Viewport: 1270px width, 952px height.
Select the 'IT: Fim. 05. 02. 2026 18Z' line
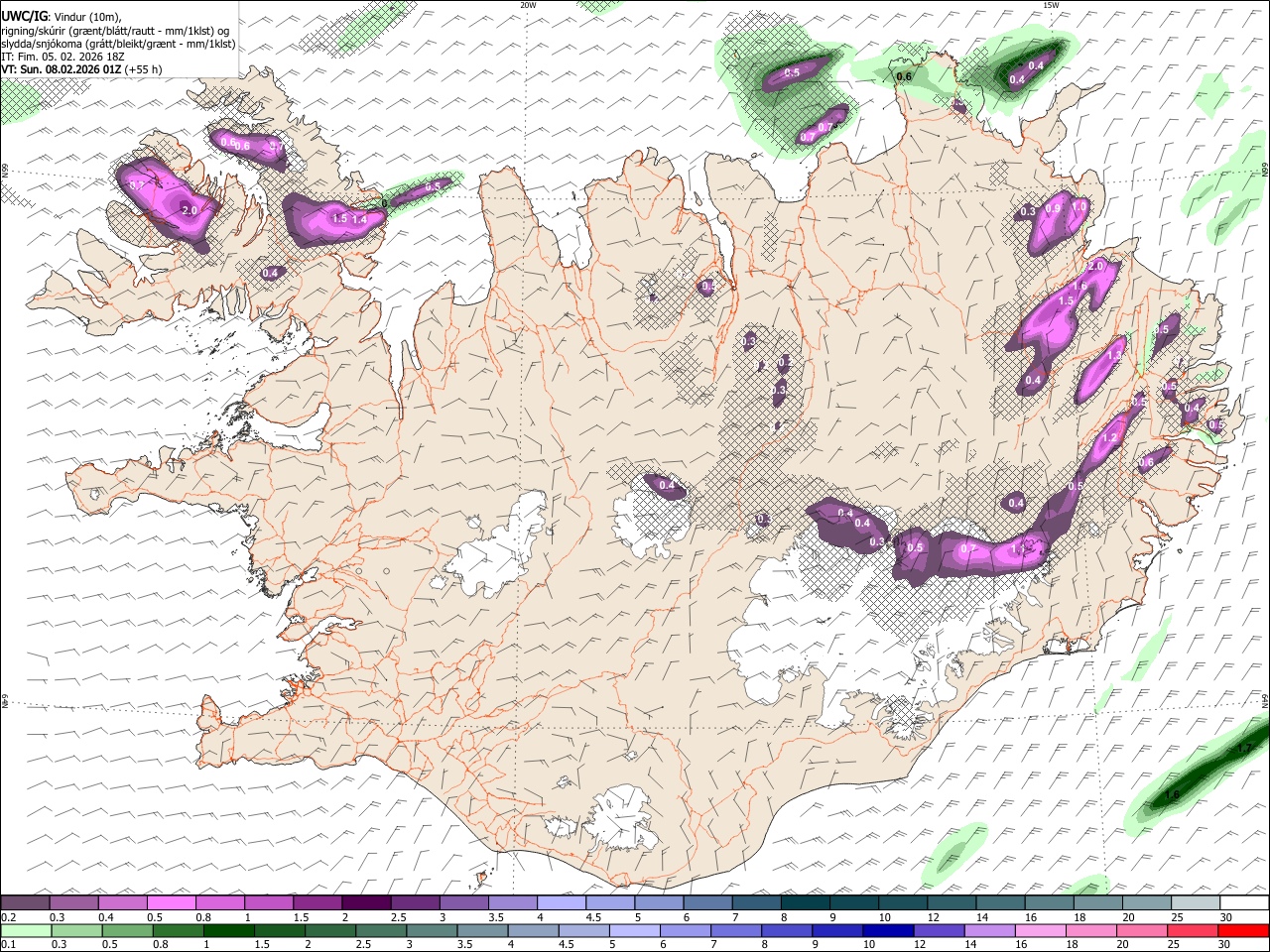[x=63, y=57]
